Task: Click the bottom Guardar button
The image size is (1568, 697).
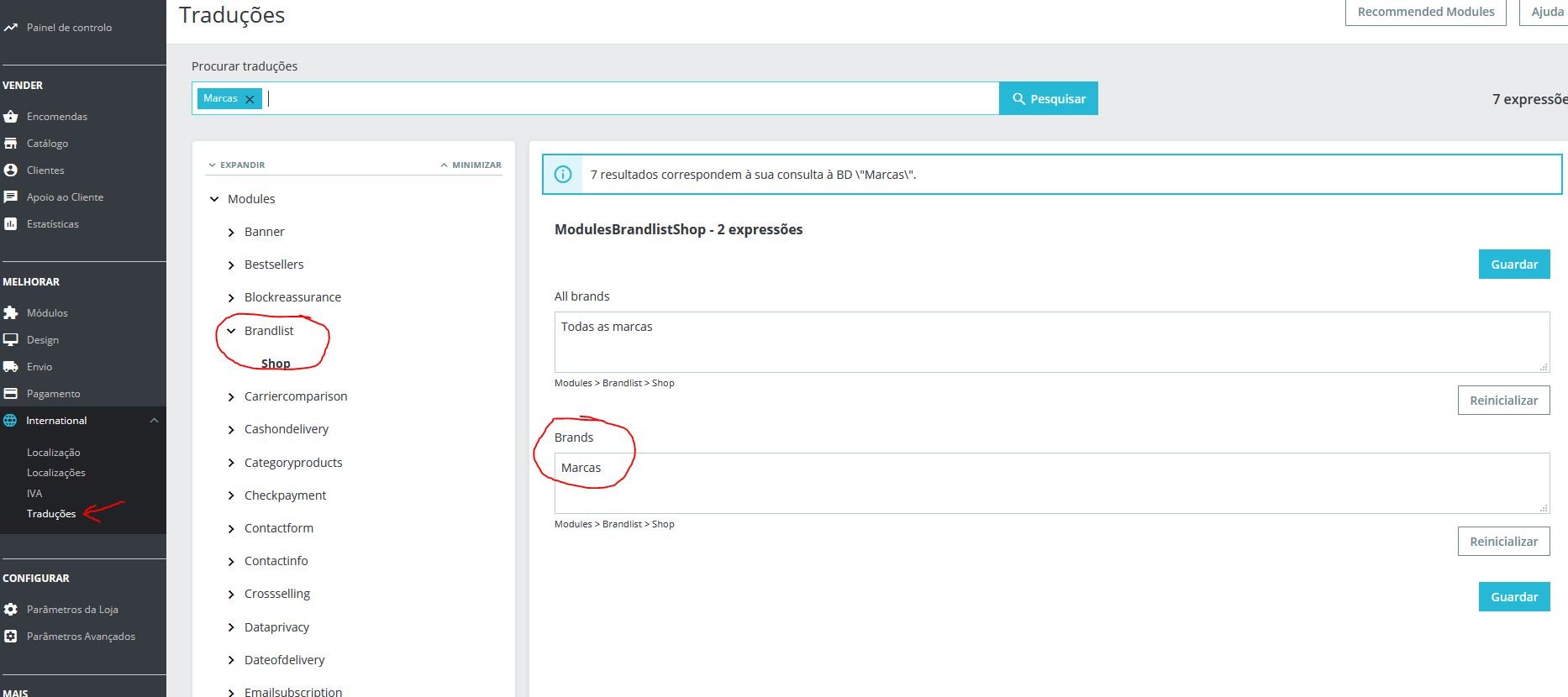Action: [1514, 597]
